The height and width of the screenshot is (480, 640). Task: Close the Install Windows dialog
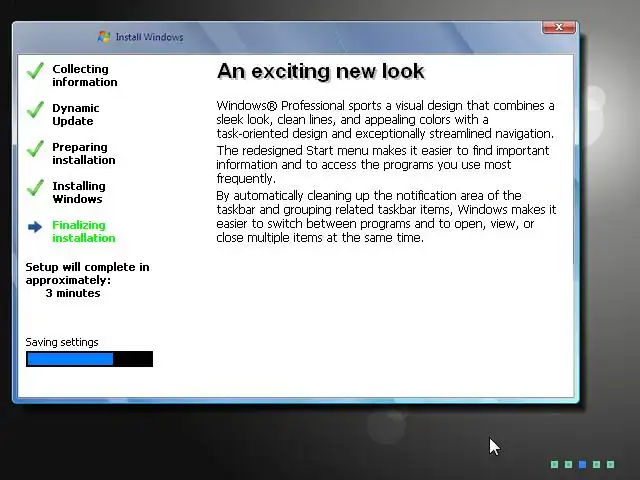click(x=559, y=27)
